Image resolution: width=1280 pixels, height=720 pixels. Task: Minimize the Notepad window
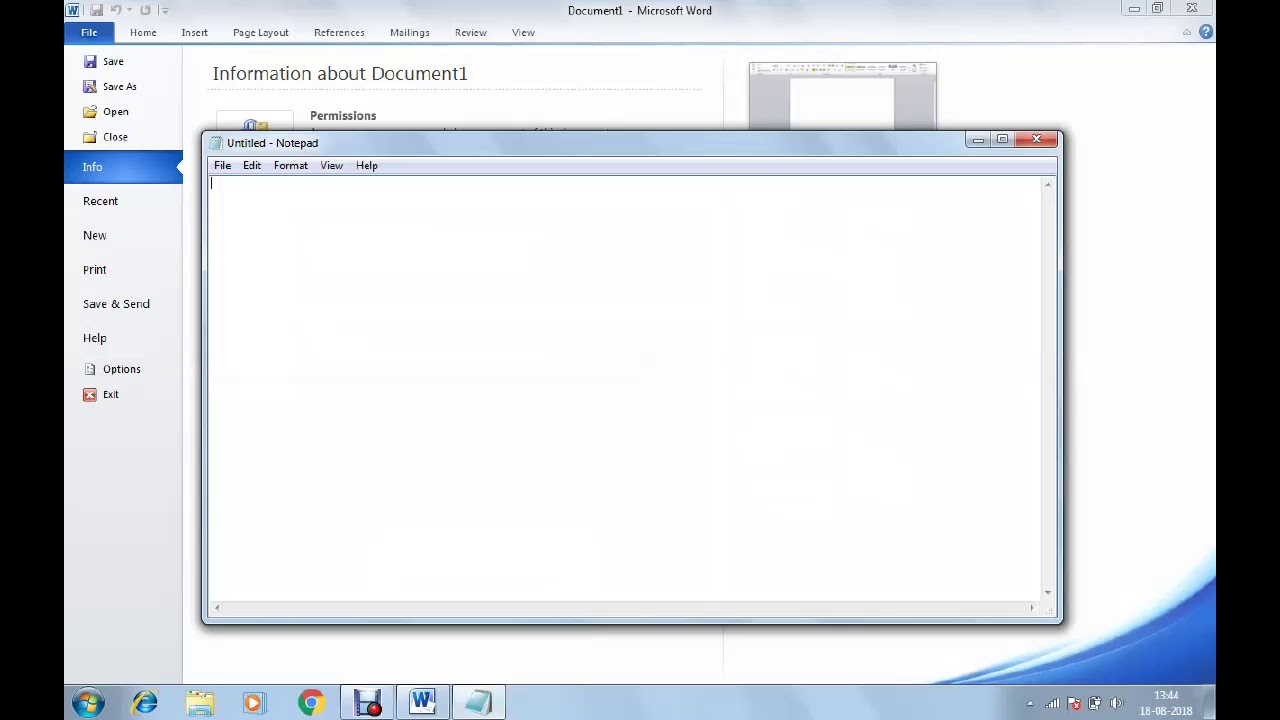click(x=978, y=139)
